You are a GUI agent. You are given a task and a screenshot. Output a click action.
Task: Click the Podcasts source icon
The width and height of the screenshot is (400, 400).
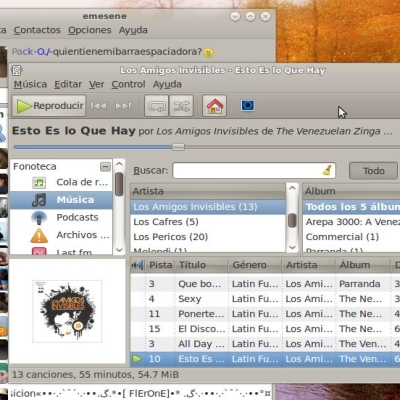click(x=39, y=218)
